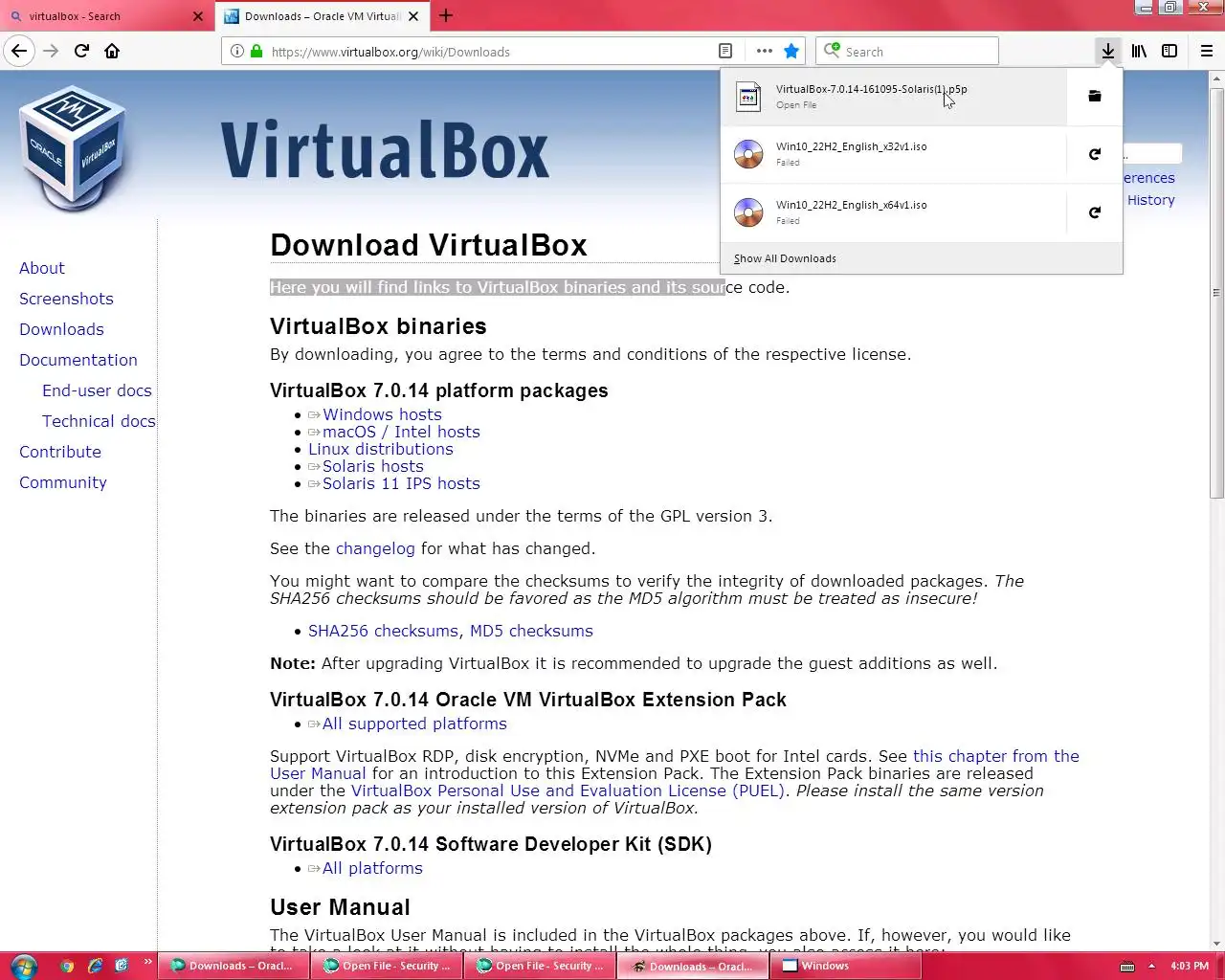1225x980 pixels.
Task: Download the Solaris 11 IPS hosts package
Action: click(x=401, y=483)
